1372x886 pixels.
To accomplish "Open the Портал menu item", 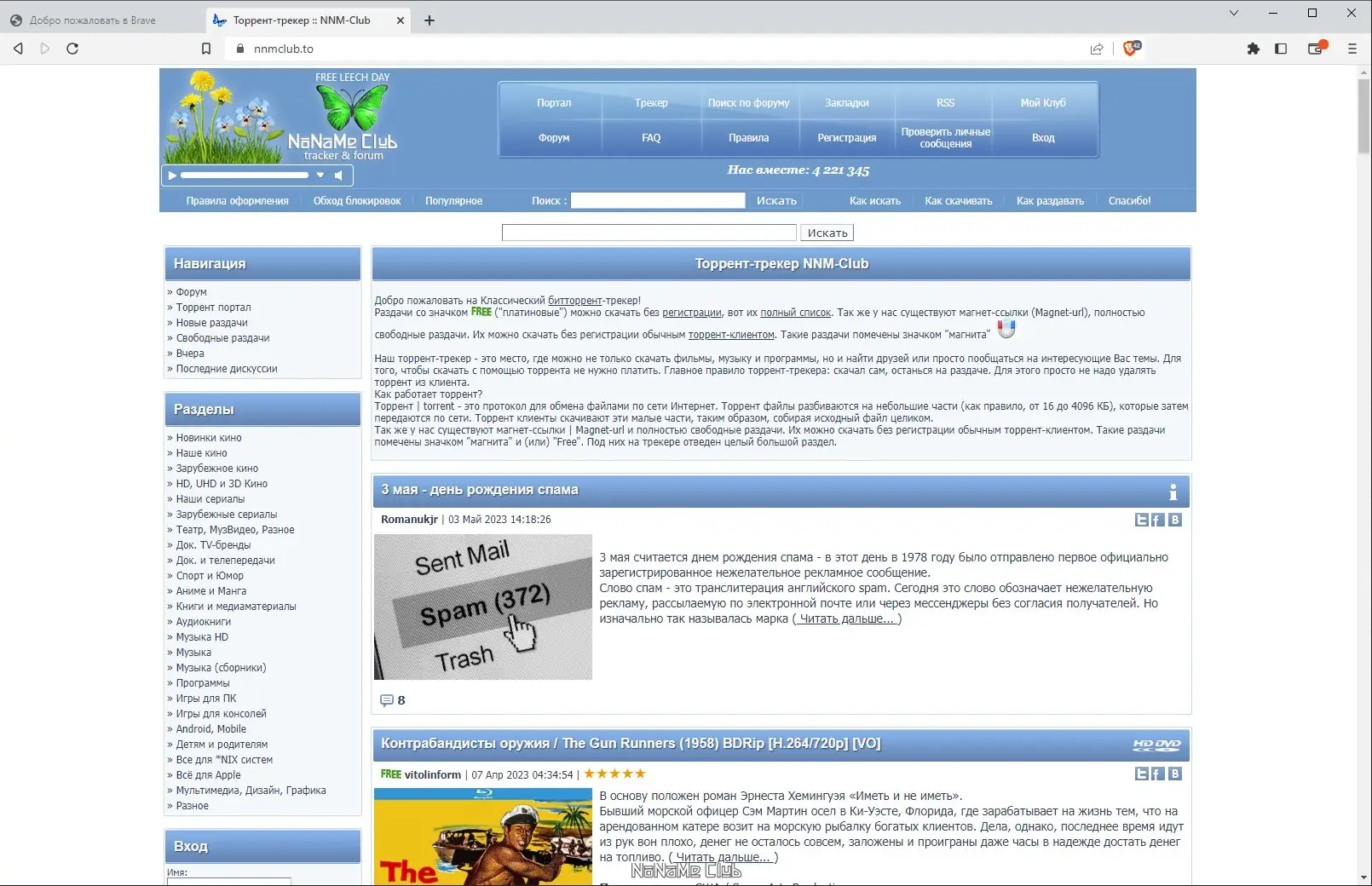I will pyautogui.click(x=554, y=103).
